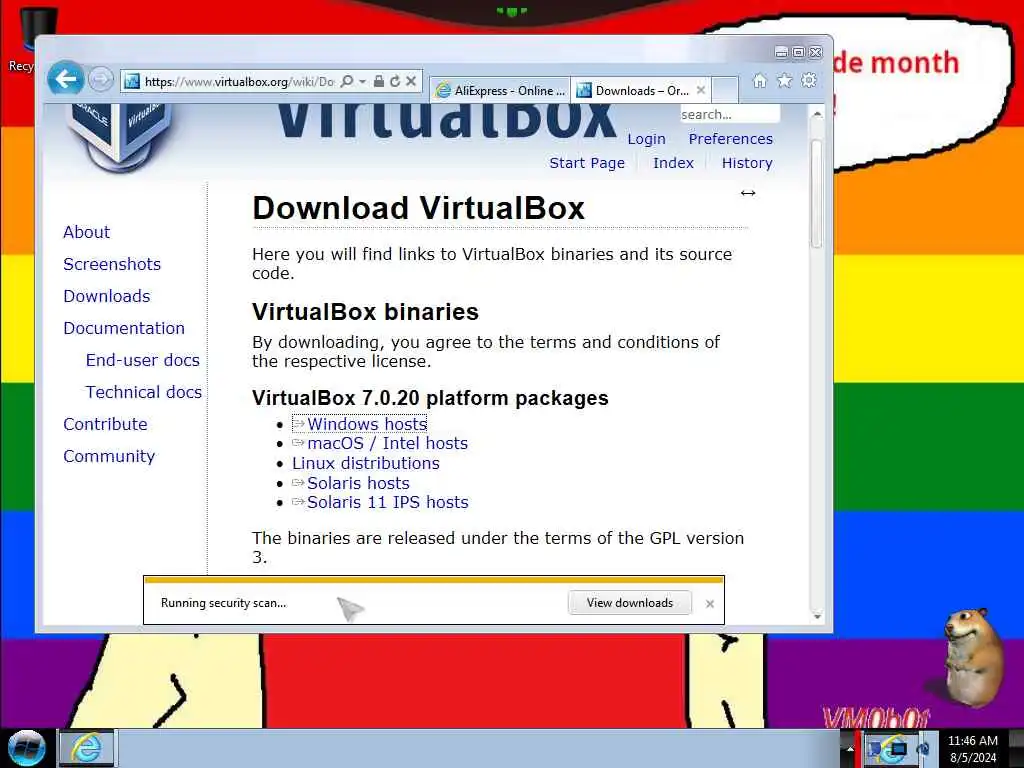Show hidden system tray icons
The height and width of the screenshot is (768, 1024).
(x=850, y=749)
